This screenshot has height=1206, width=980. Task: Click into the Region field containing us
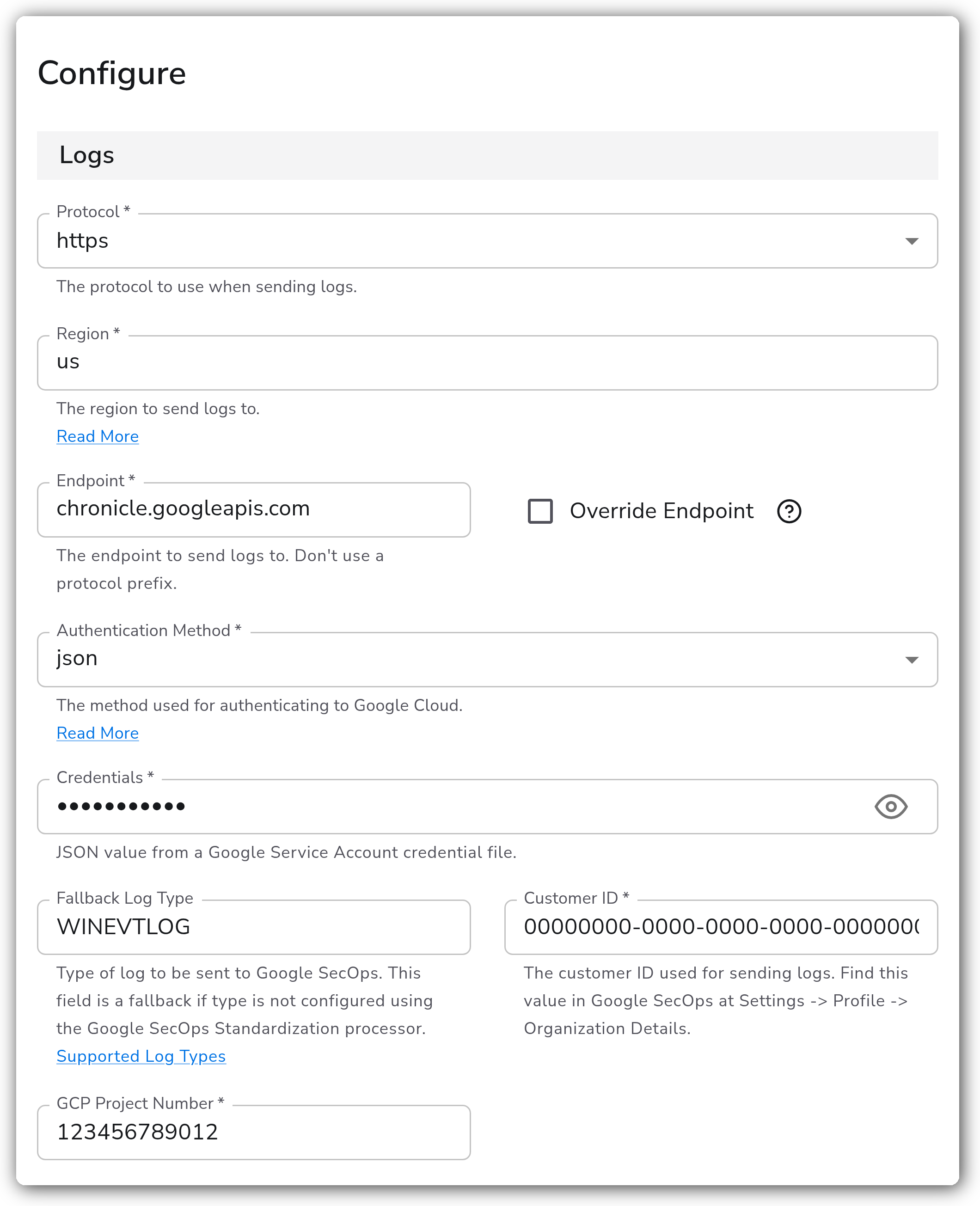click(x=487, y=363)
